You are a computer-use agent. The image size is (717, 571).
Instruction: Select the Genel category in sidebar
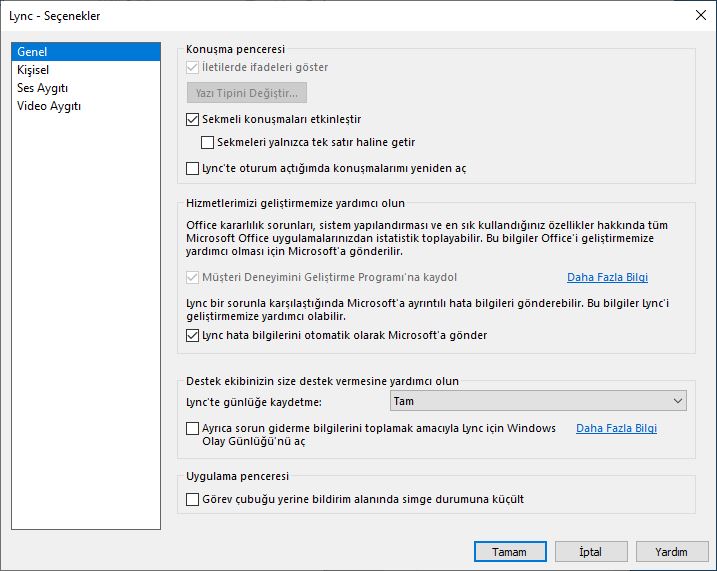(86, 52)
